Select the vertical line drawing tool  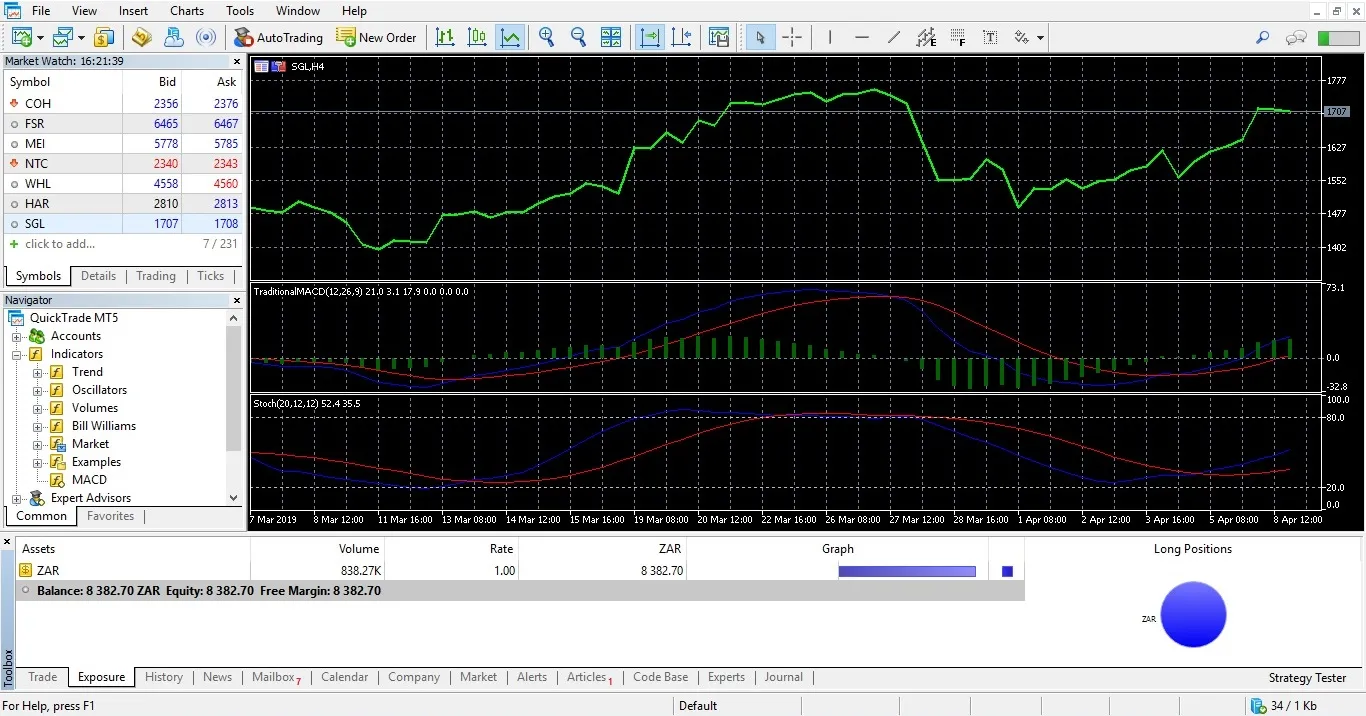[829, 37]
